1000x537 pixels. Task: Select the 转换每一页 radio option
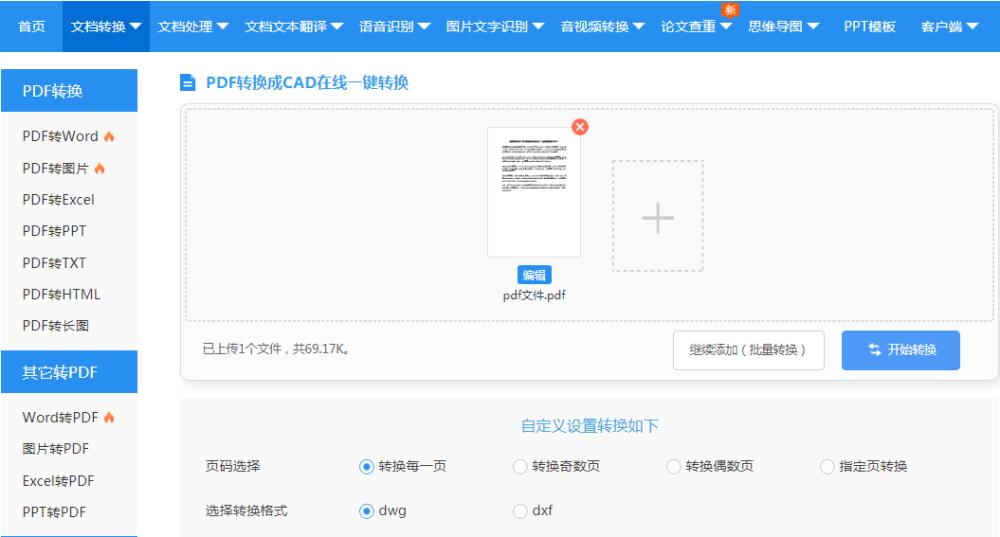[x=366, y=467]
